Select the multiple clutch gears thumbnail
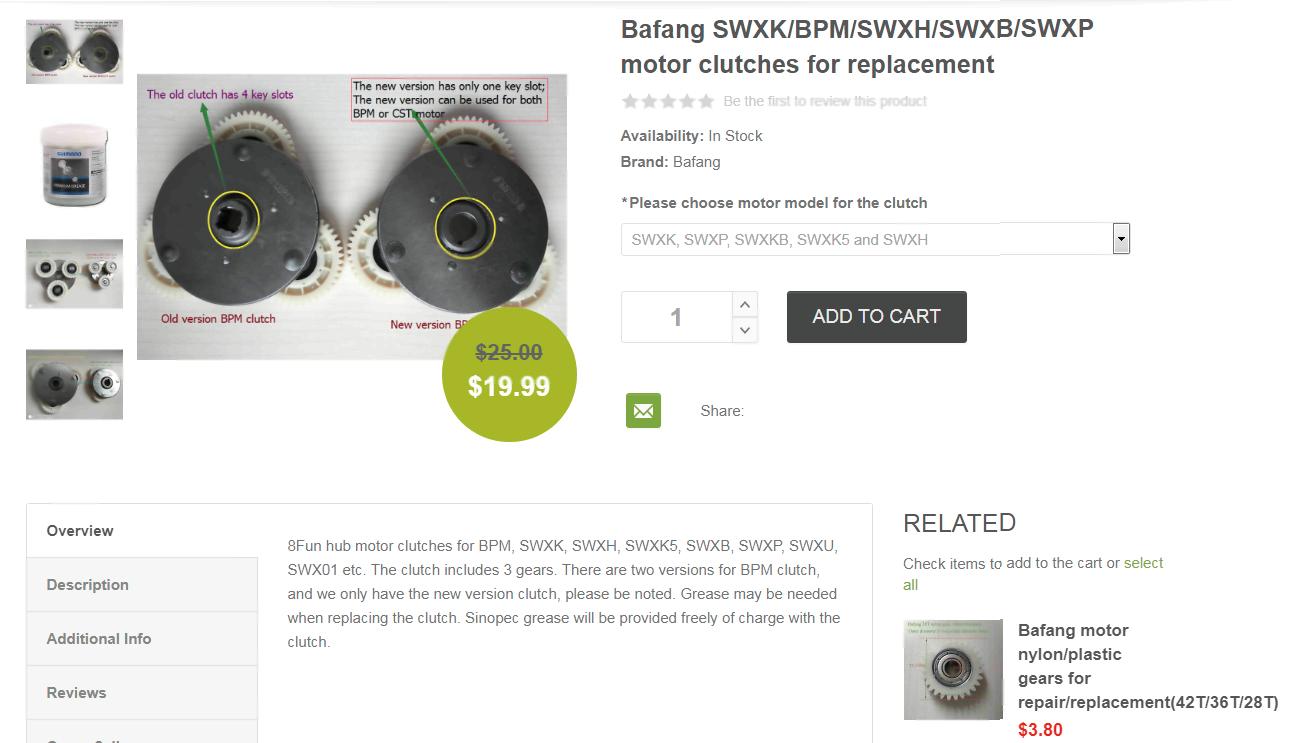Image resolution: width=1292 pixels, height=743 pixels. [74, 274]
